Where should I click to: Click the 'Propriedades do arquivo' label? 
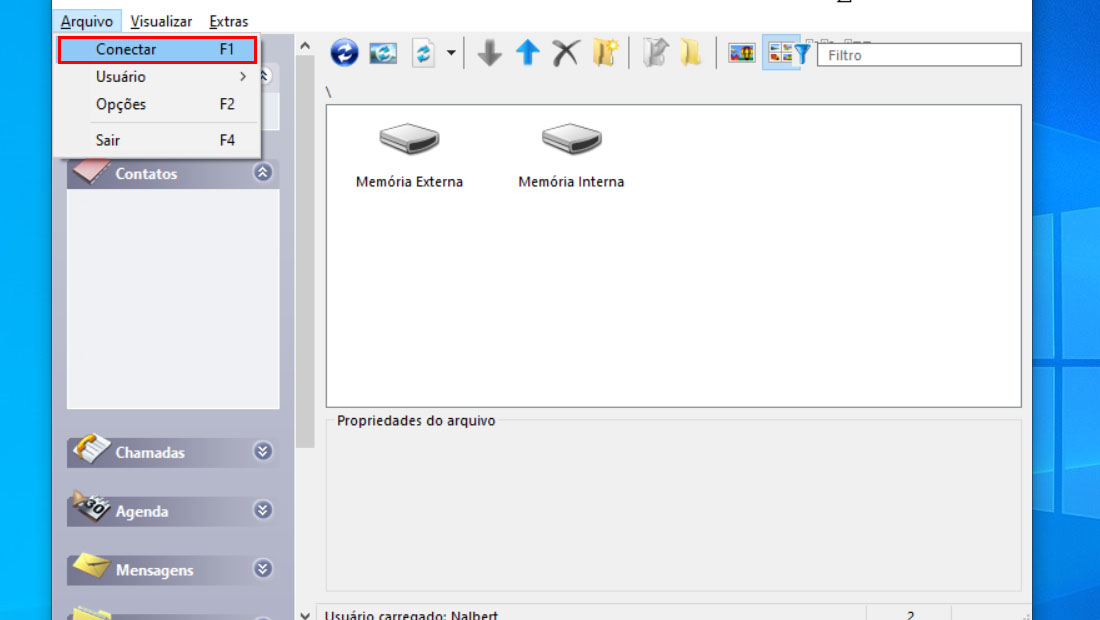(416, 420)
